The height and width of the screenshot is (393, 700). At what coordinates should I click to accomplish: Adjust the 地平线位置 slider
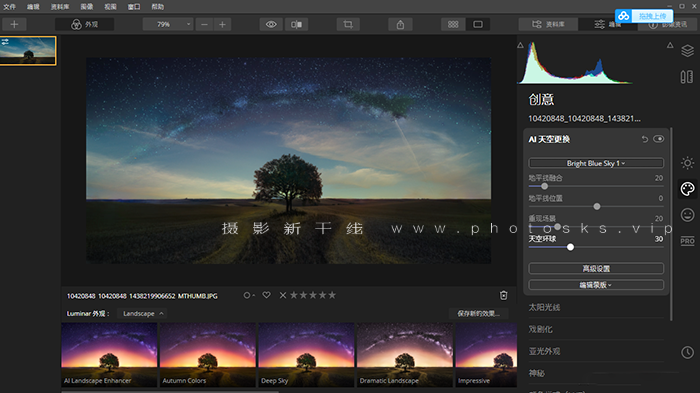coord(597,206)
